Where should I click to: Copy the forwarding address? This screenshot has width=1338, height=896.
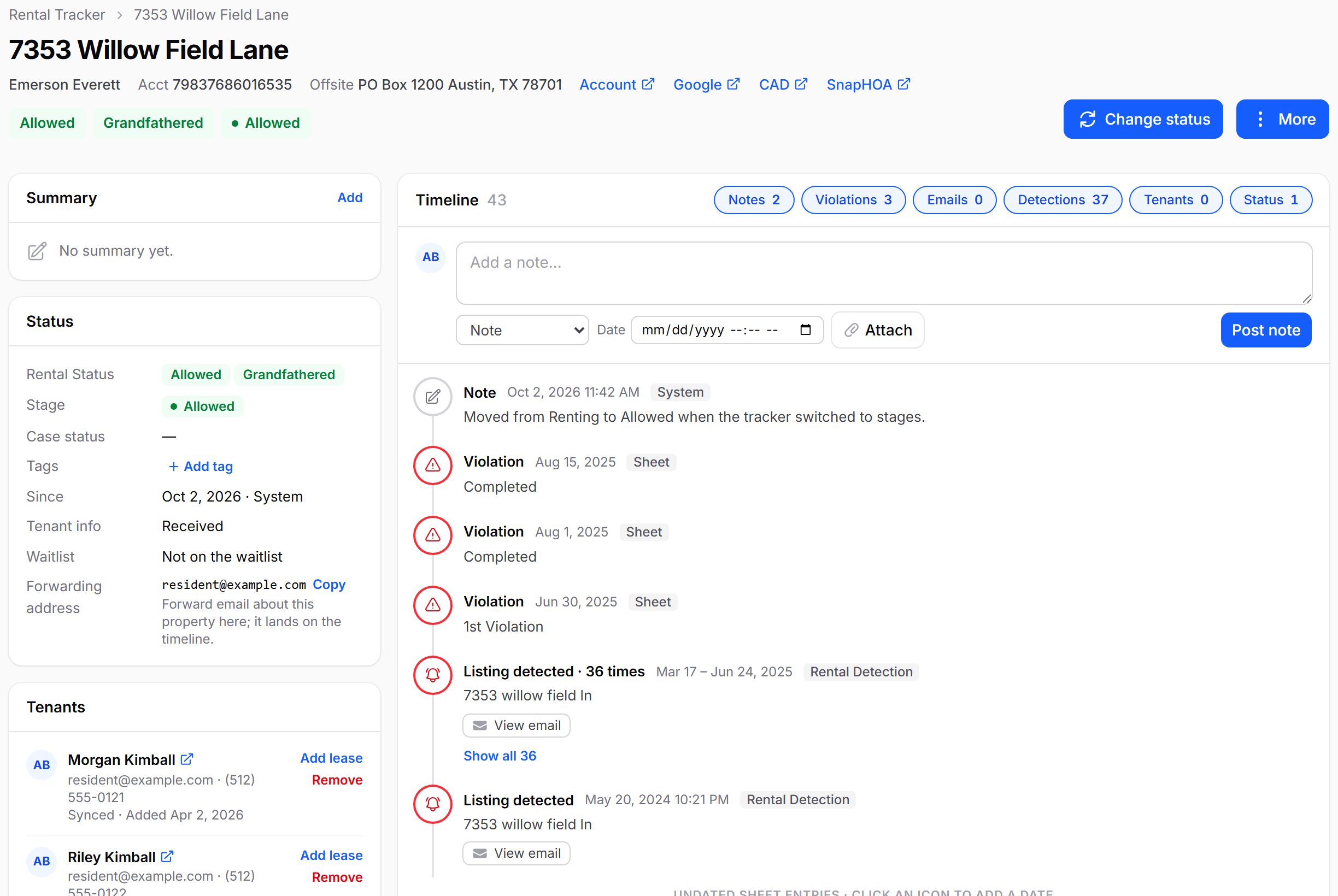pos(328,585)
